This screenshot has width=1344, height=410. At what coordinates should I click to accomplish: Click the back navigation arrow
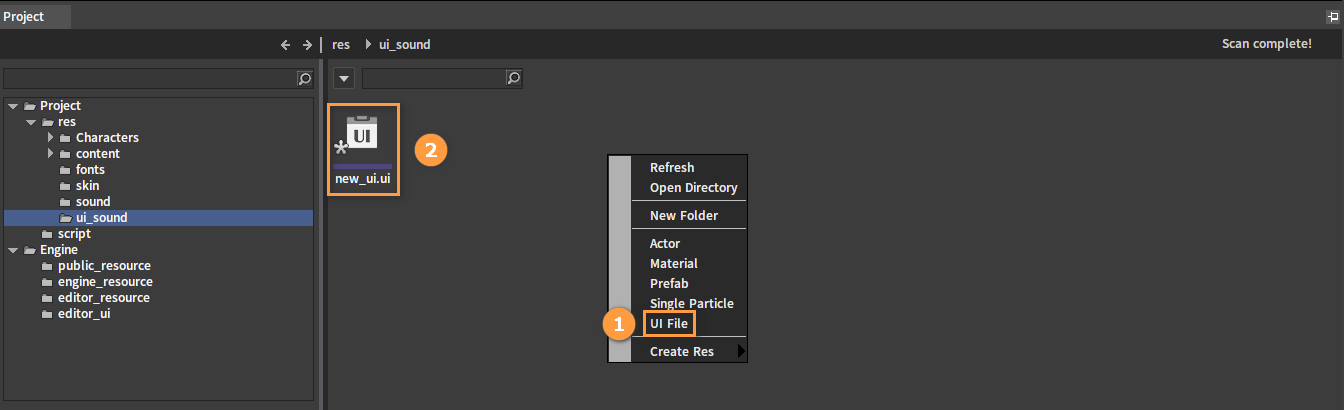(x=285, y=45)
